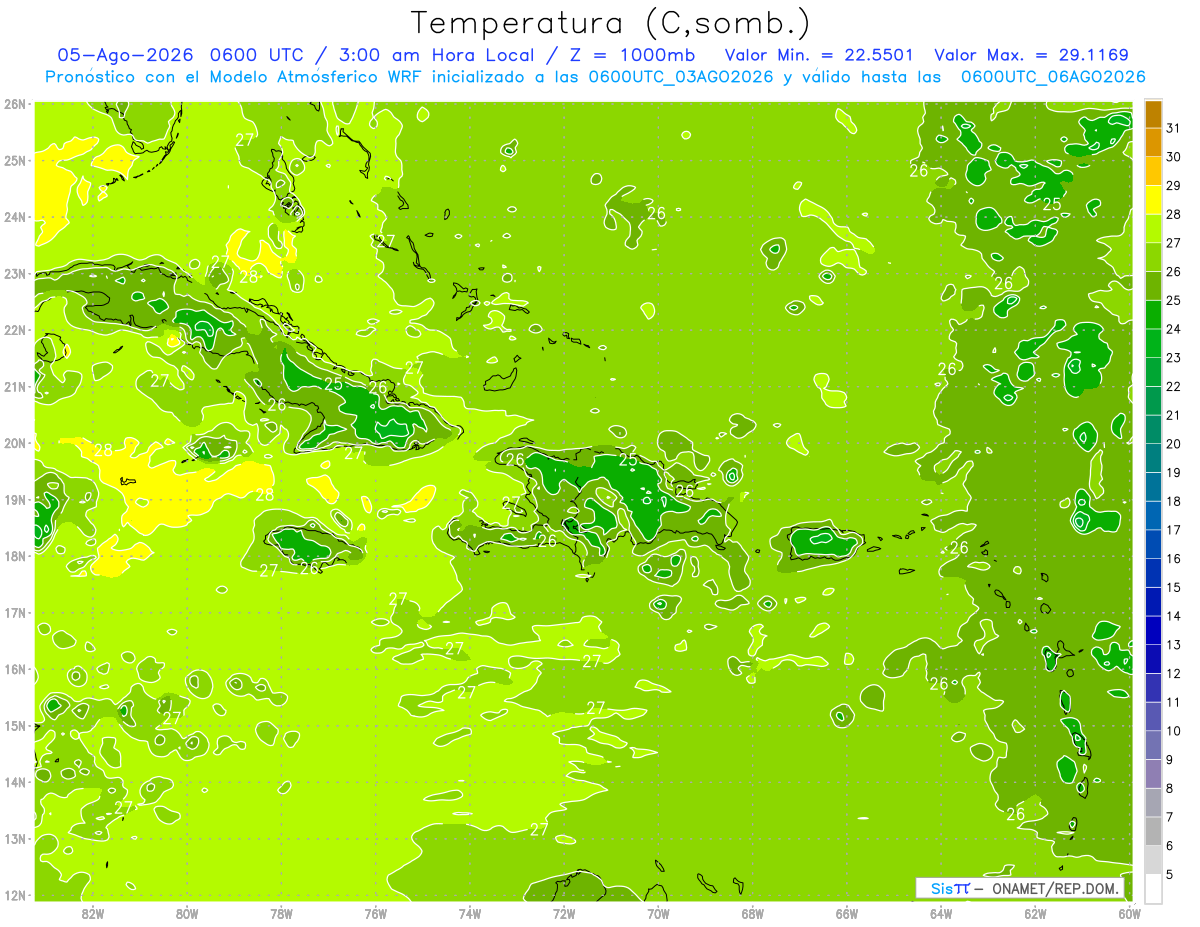Click the blue 'Sis' logo text
The height and width of the screenshot is (927, 1200).
pyautogui.click(x=940, y=888)
